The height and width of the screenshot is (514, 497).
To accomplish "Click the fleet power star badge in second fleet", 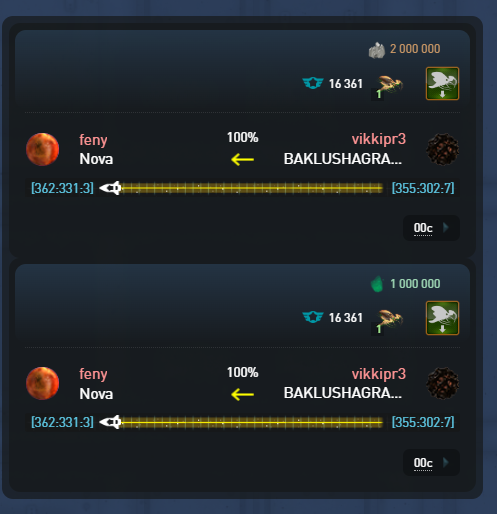I will point(313,317).
